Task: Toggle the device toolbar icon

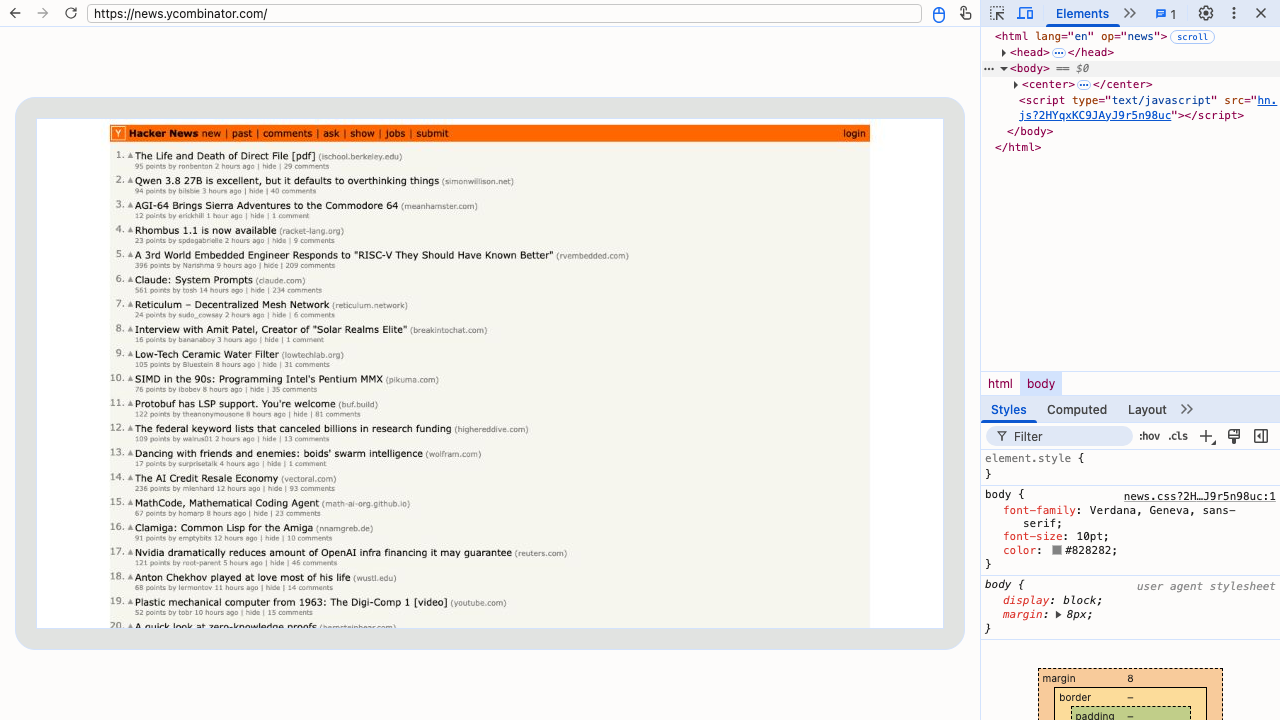Action: (1025, 13)
